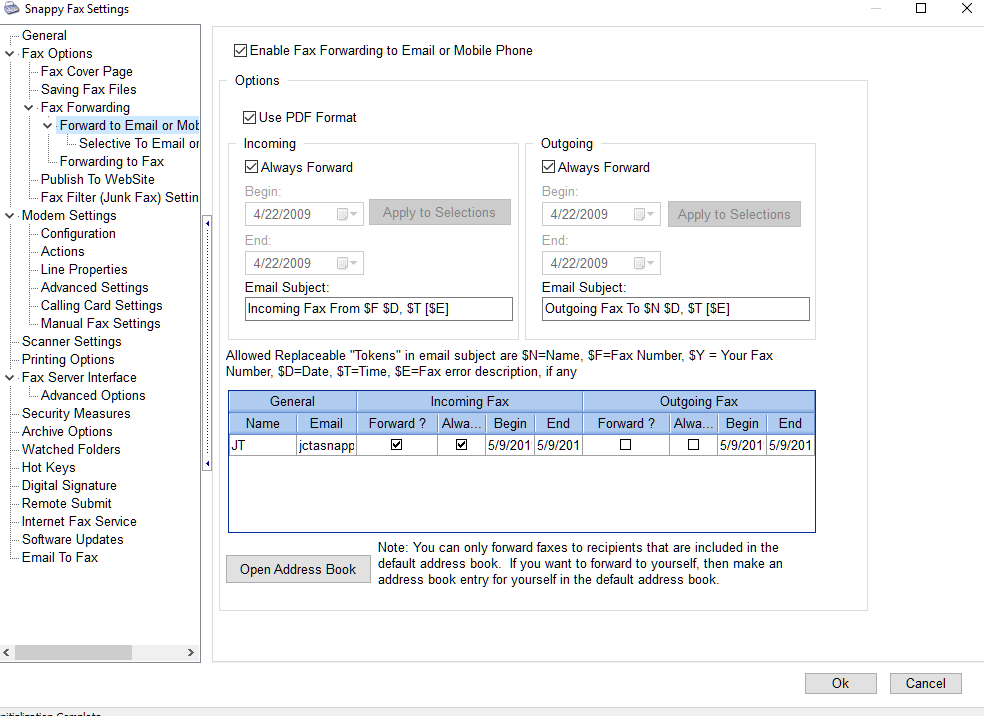
Task: Toggle Use PDF Format checkbox
Action: pyautogui.click(x=250, y=118)
